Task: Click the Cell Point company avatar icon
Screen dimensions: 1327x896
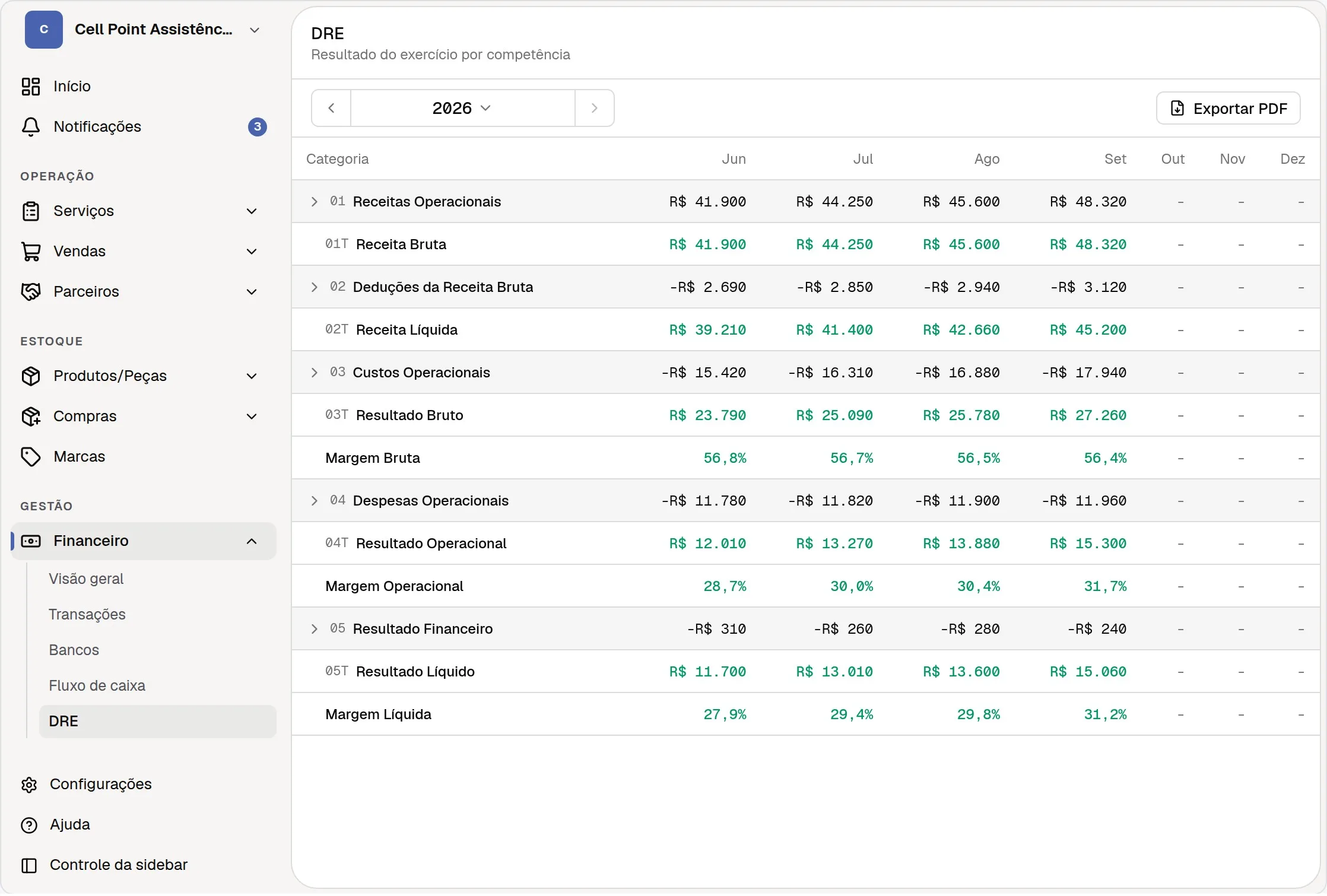Action: pyautogui.click(x=44, y=30)
